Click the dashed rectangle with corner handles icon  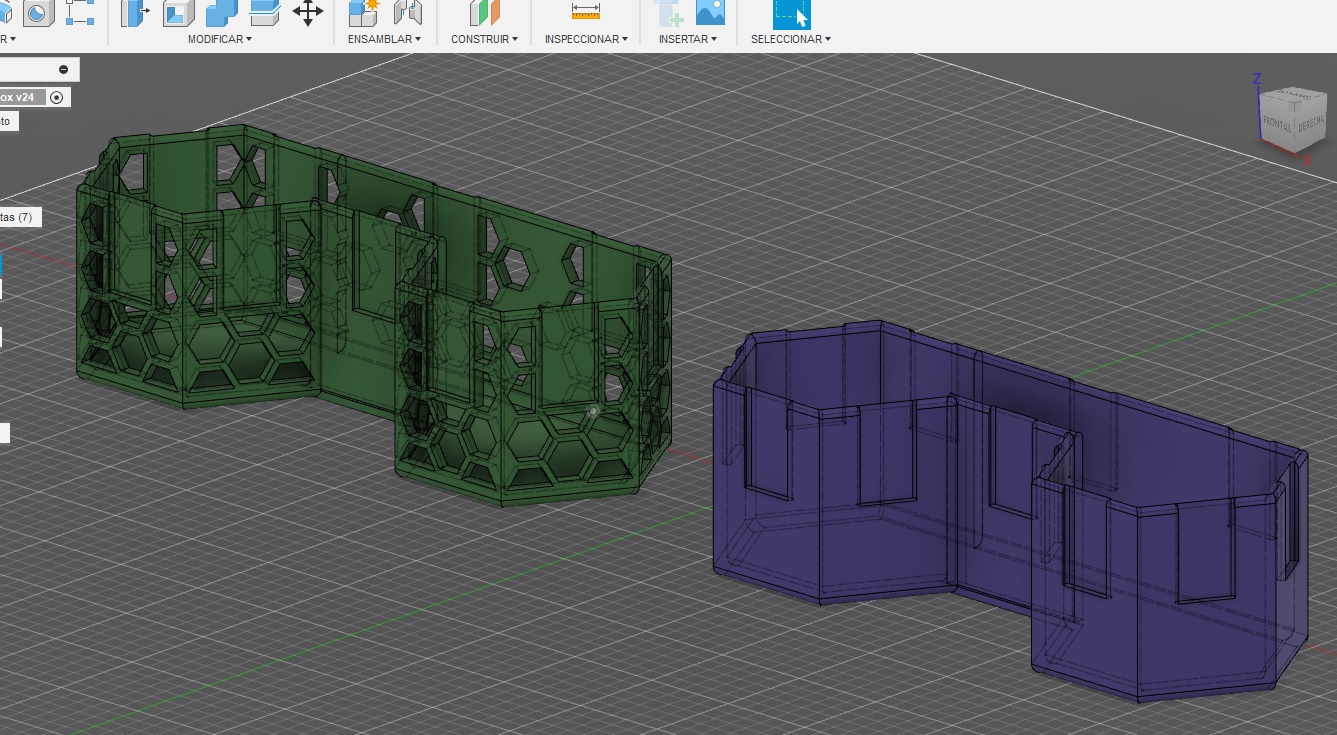pyautogui.click(x=79, y=13)
